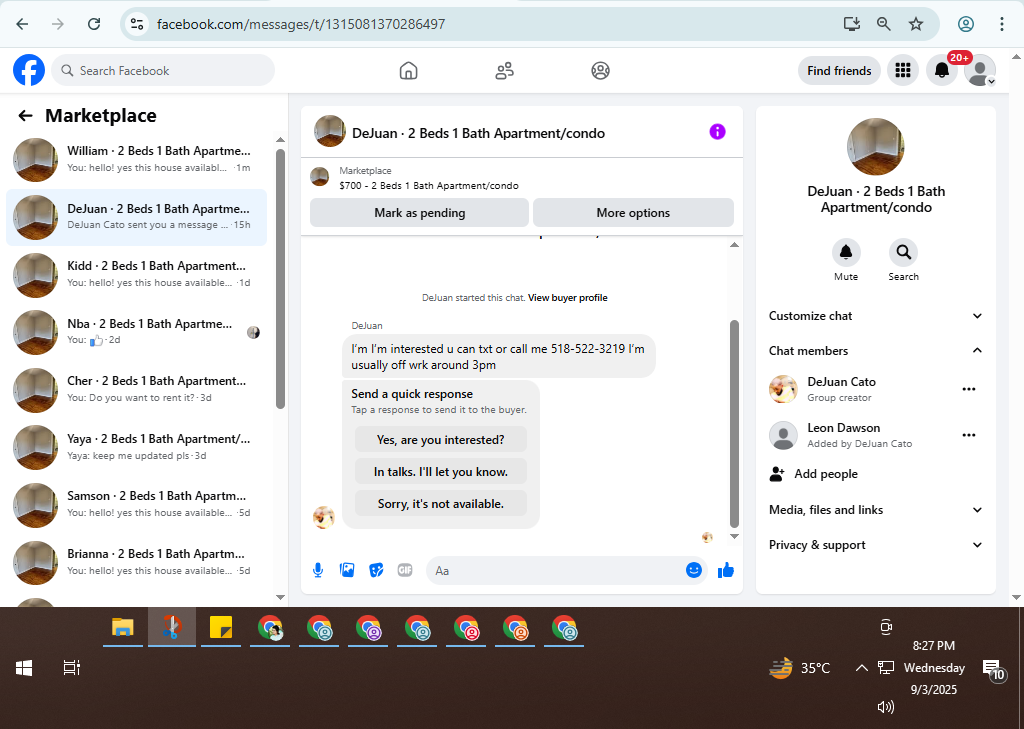Send quick response "Sorry, it's not available."
1024x729 pixels.
coord(441,504)
